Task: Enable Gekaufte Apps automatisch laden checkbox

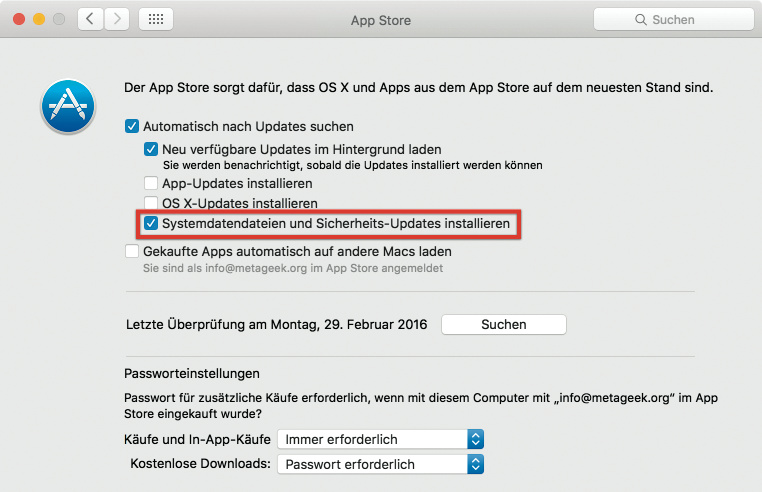Action: [x=132, y=252]
